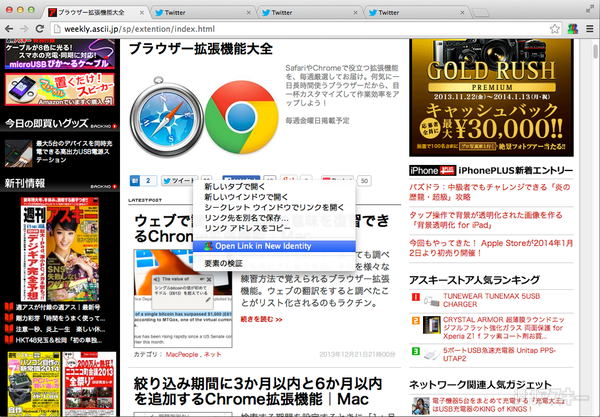
Task: Select シークレット ウインドウでリンクを開く menu item
Action: pyautogui.click(x=274, y=207)
